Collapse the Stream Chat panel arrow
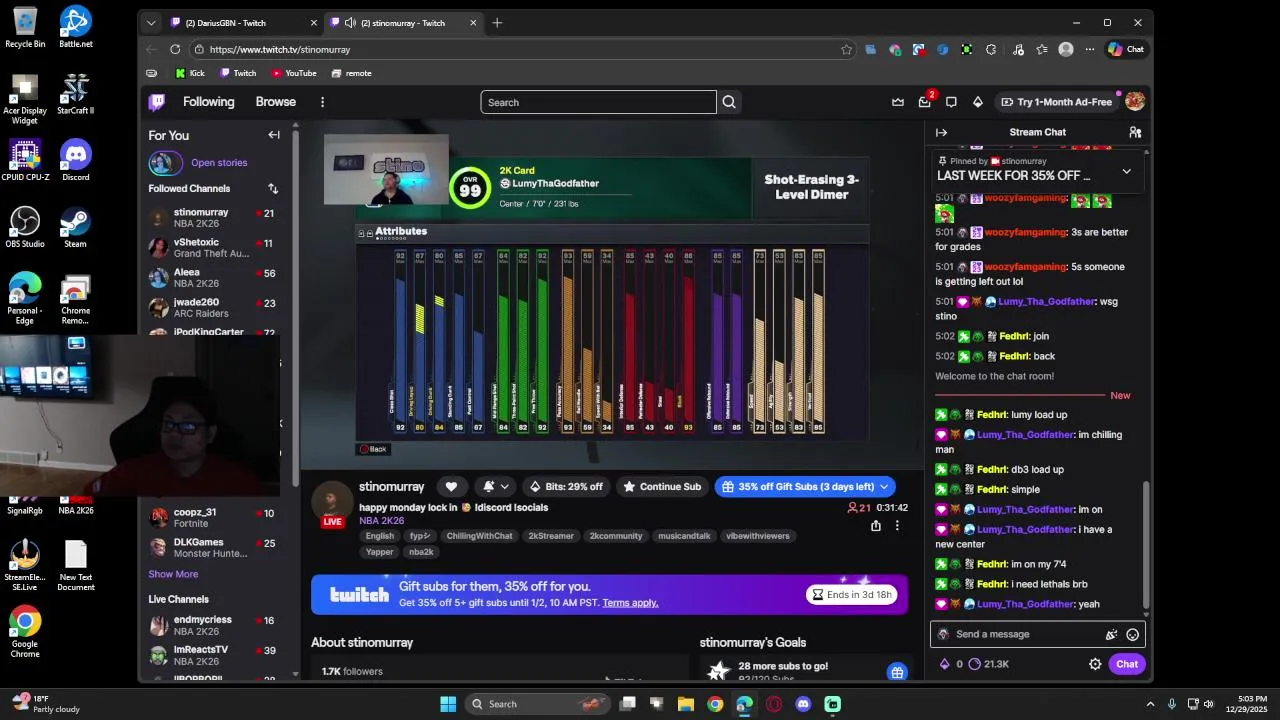The height and width of the screenshot is (720, 1280). (941, 132)
